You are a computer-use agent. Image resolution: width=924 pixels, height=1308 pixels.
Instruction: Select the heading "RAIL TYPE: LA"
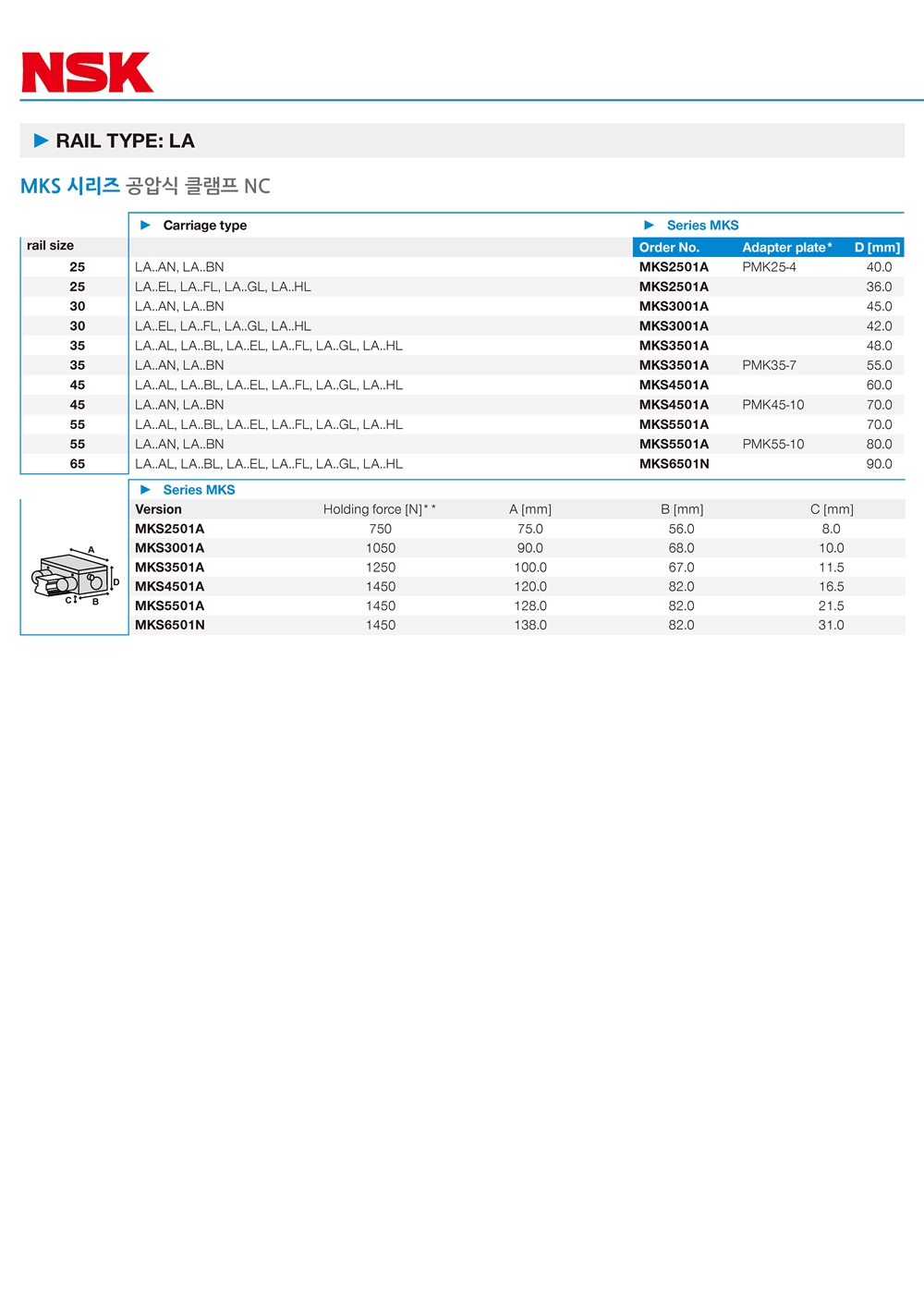[x=125, y=141]
